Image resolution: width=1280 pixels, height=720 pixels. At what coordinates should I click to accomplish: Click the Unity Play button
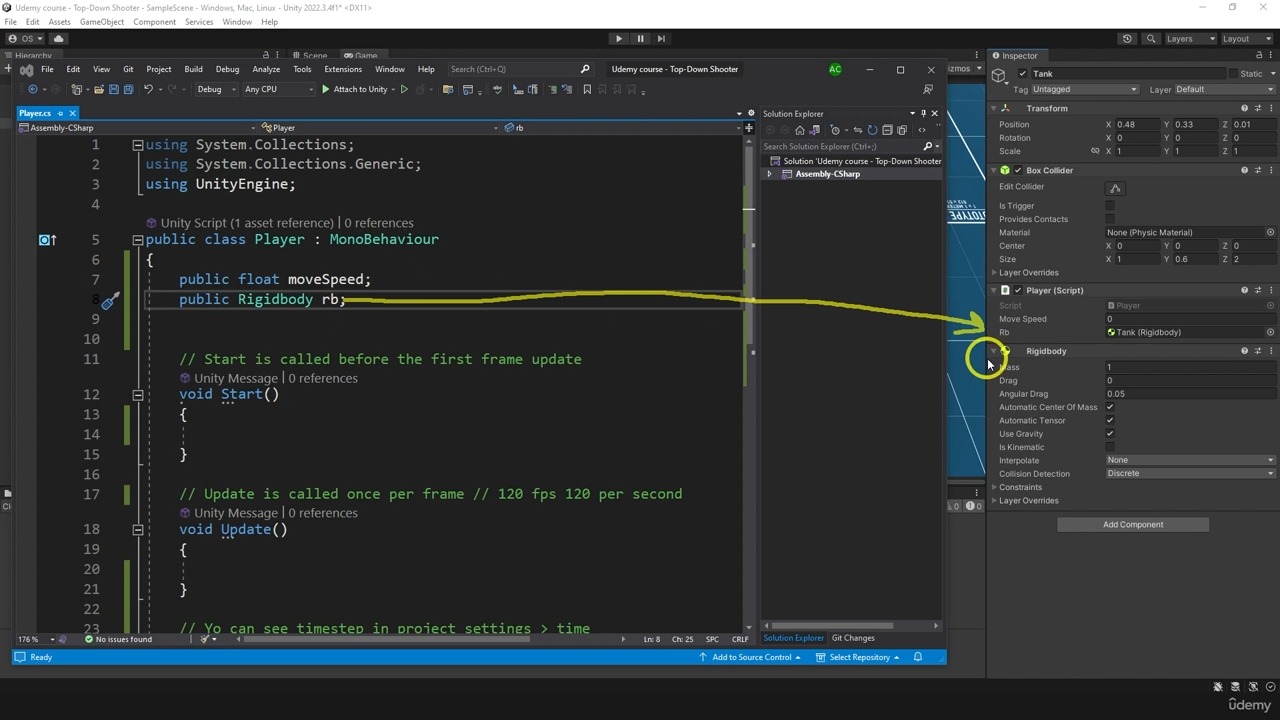tap(619, 39)
